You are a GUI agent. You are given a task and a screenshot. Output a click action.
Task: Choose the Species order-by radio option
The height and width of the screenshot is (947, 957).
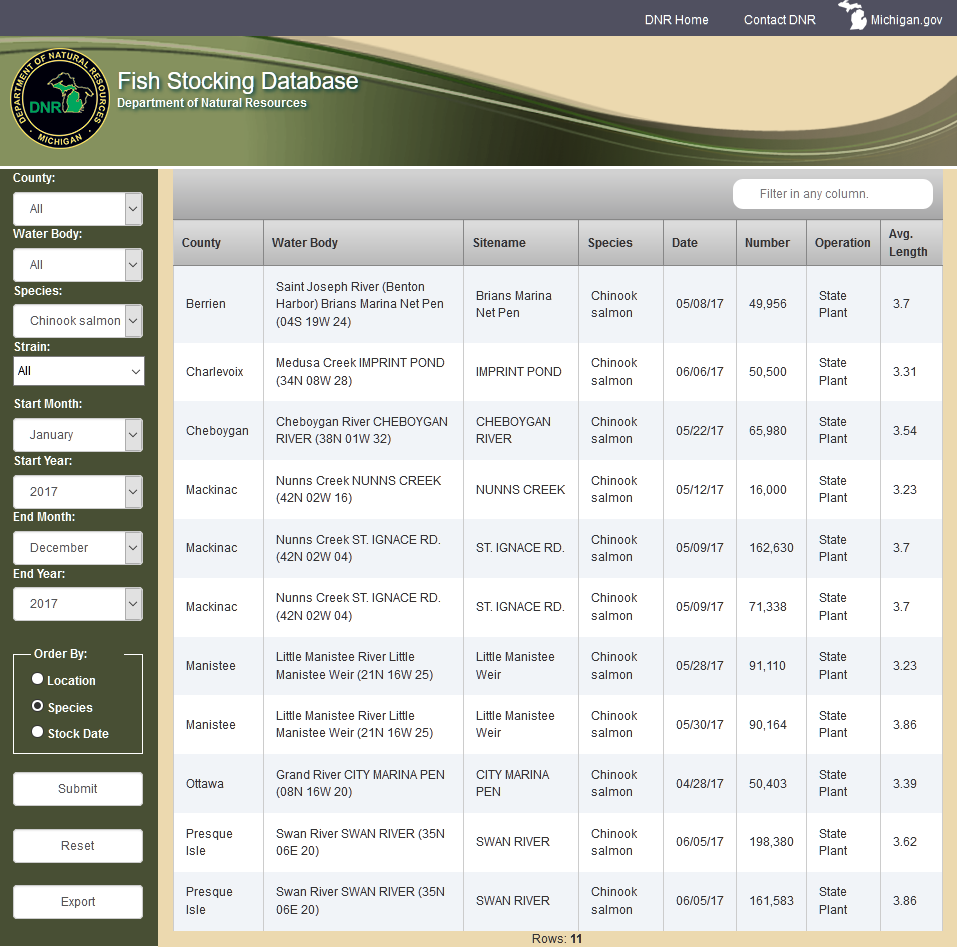(38, 706)
